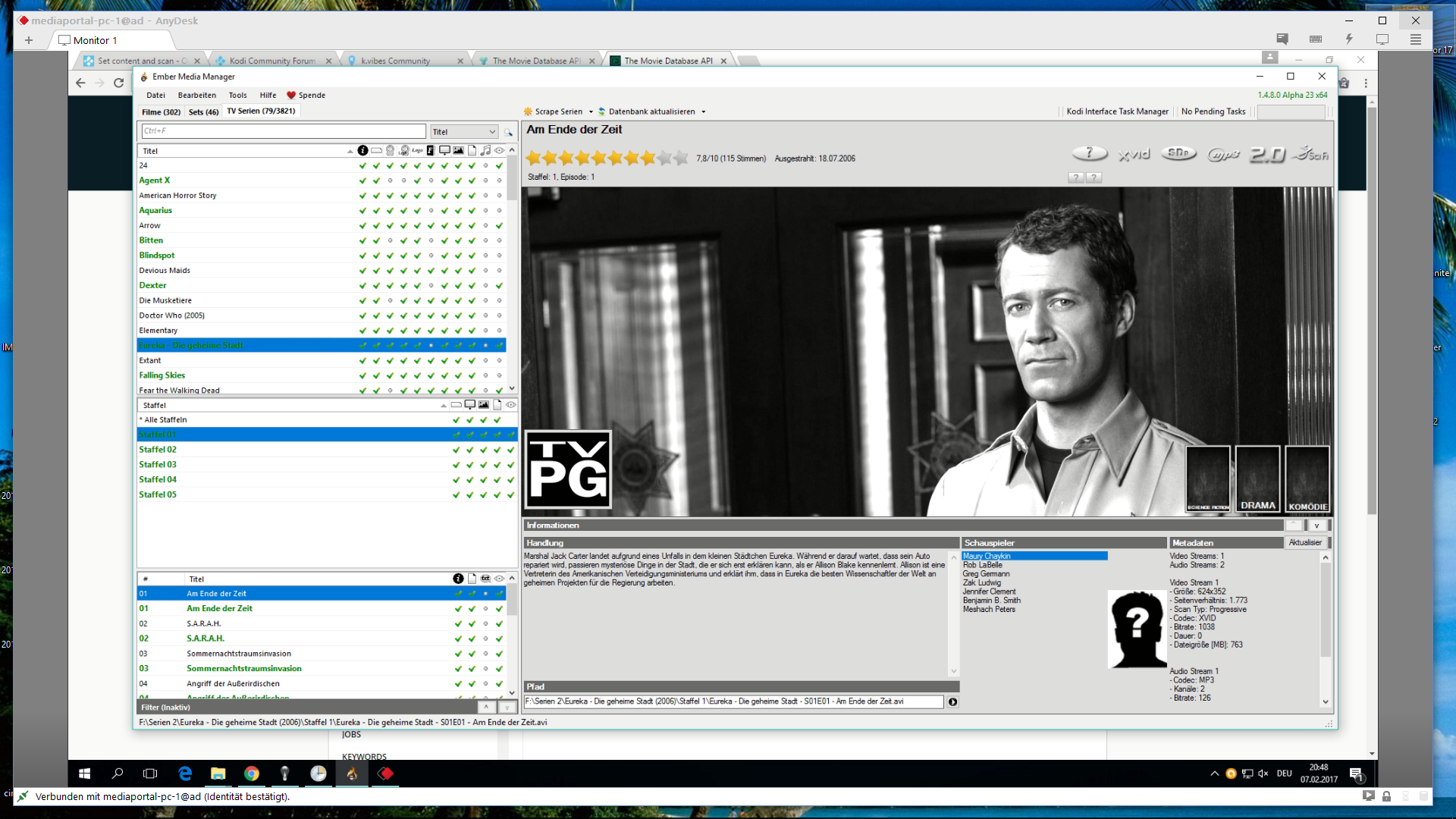This screenshot has height=819, width=1456.
Task: Click the Metadaten panel vertical scrollbar
Action: click(1326, 629)
